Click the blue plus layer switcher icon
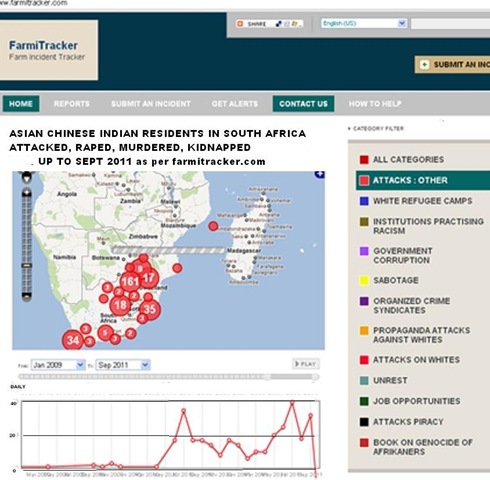 coord(320,174)
